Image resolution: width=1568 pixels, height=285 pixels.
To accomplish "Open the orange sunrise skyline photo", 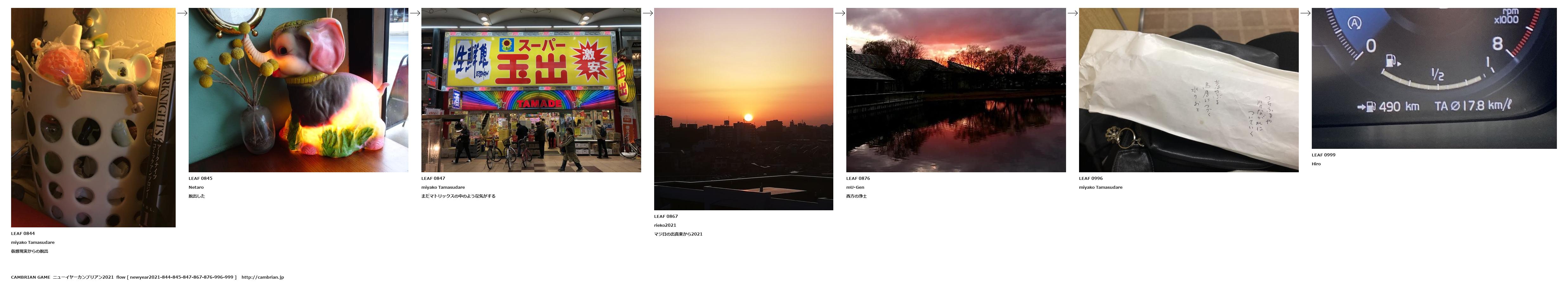I will 743,109.
